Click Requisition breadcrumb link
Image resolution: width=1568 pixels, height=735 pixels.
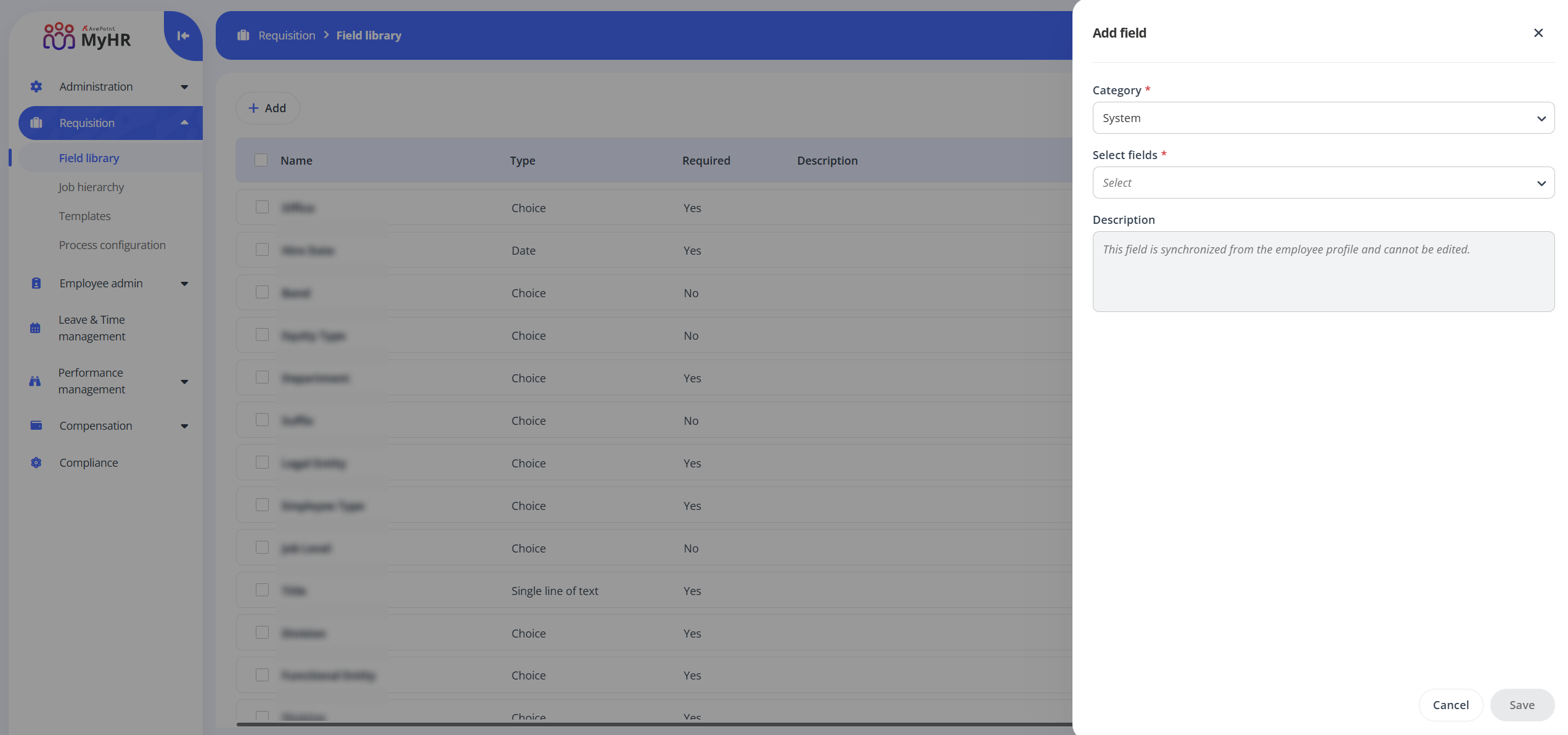click(x=287, y=35)
